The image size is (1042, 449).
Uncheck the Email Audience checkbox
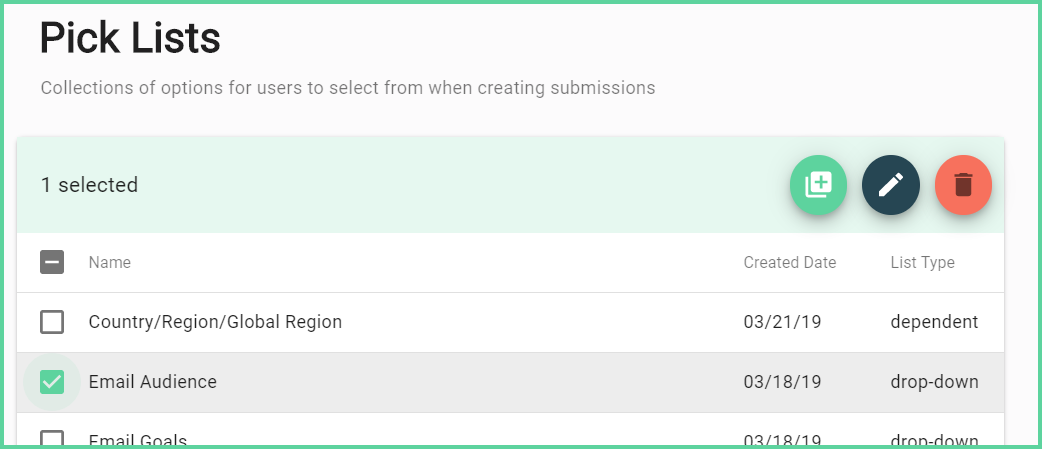pyautogui.click(x=52, y=382)
